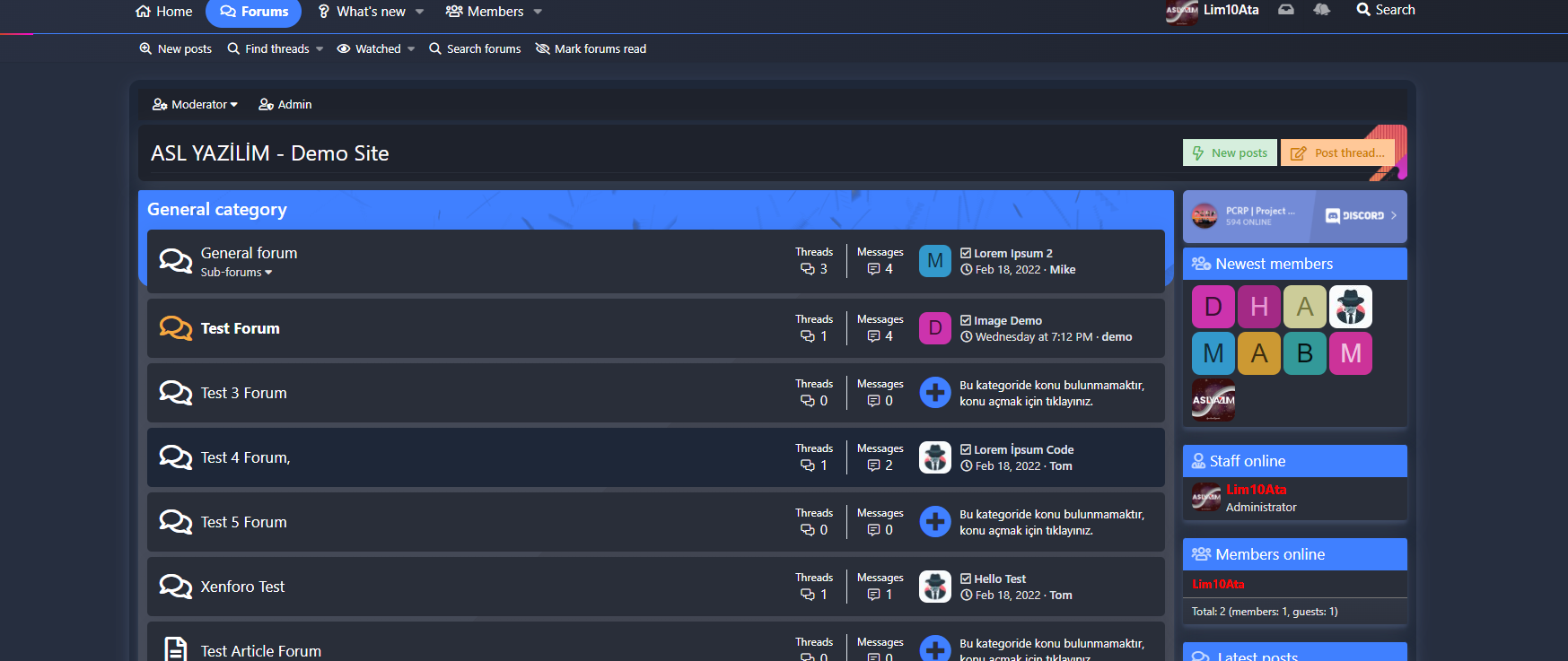Click the Test 3 Forum bubble icon
The width and height of the screenshot is (1568, 661).
click(x=176, y=393)
